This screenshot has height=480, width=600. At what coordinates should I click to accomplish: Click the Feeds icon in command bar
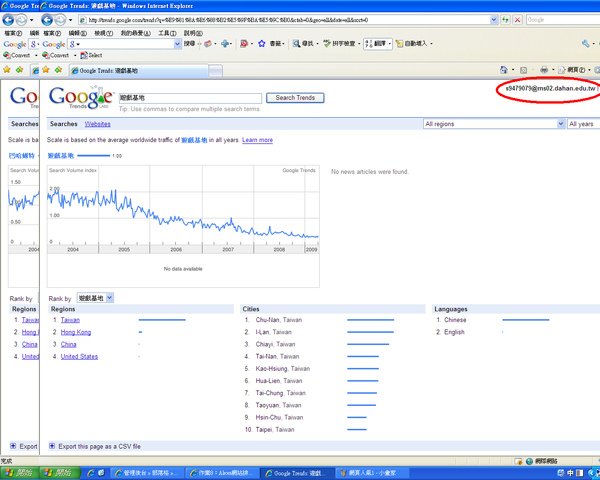[523, 70]
